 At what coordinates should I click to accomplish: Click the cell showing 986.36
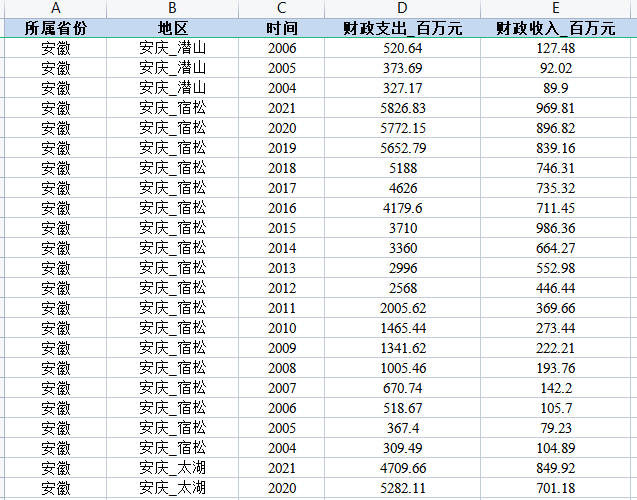tap(555, 228)
